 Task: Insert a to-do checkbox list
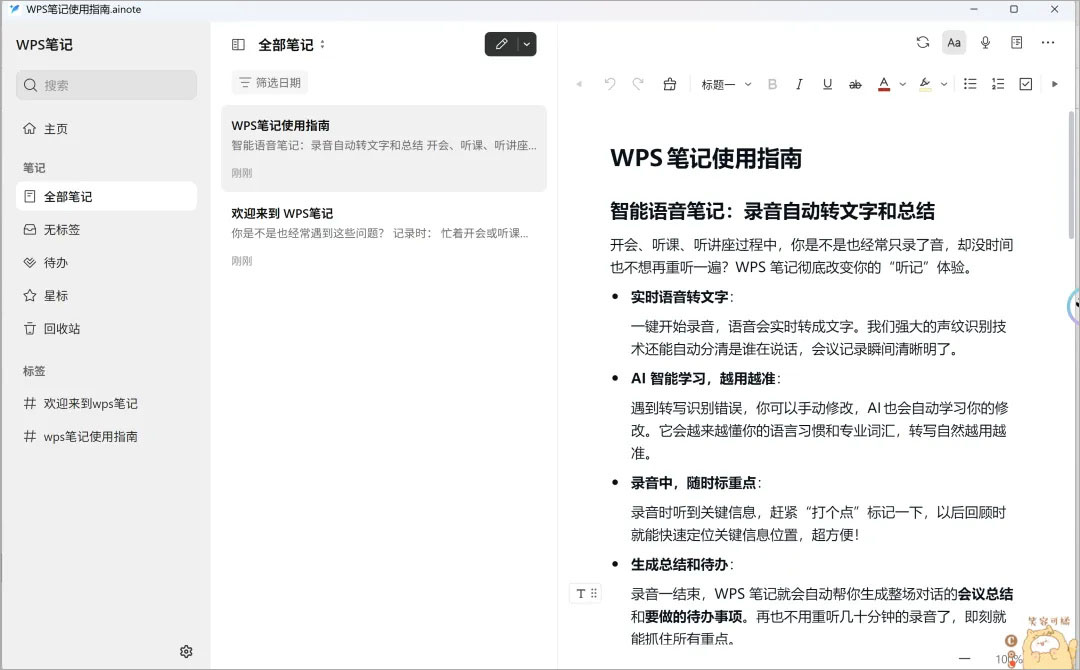(x=1025, y=85)
